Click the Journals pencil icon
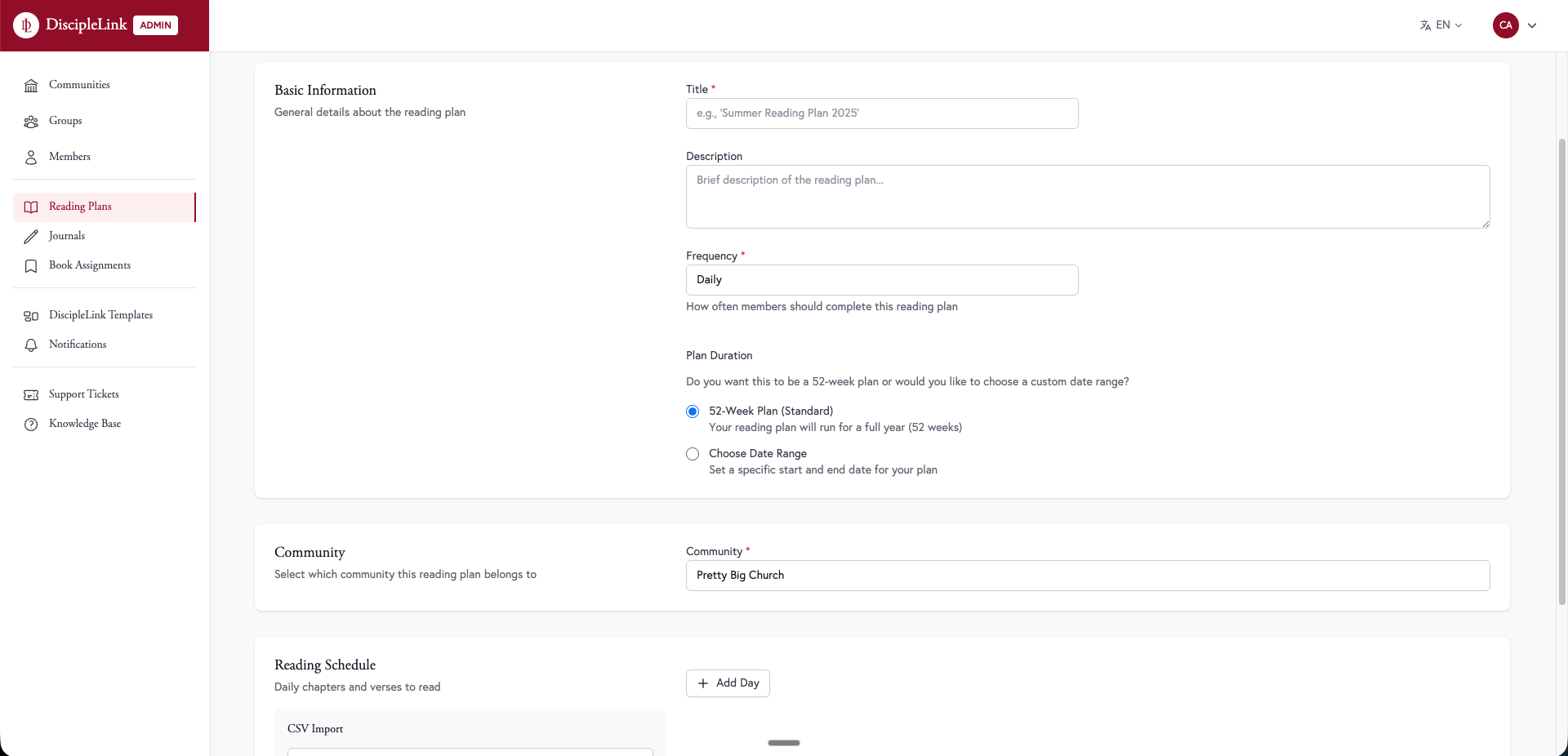The height and width of the screenshot is (756, 1568). point(31,237)
